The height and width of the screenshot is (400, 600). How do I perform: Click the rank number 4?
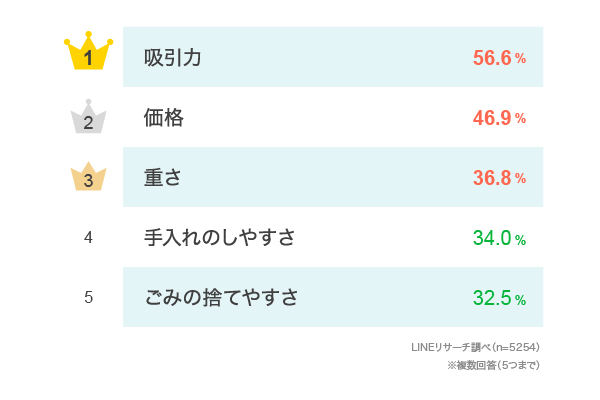[x=88, y=238]
